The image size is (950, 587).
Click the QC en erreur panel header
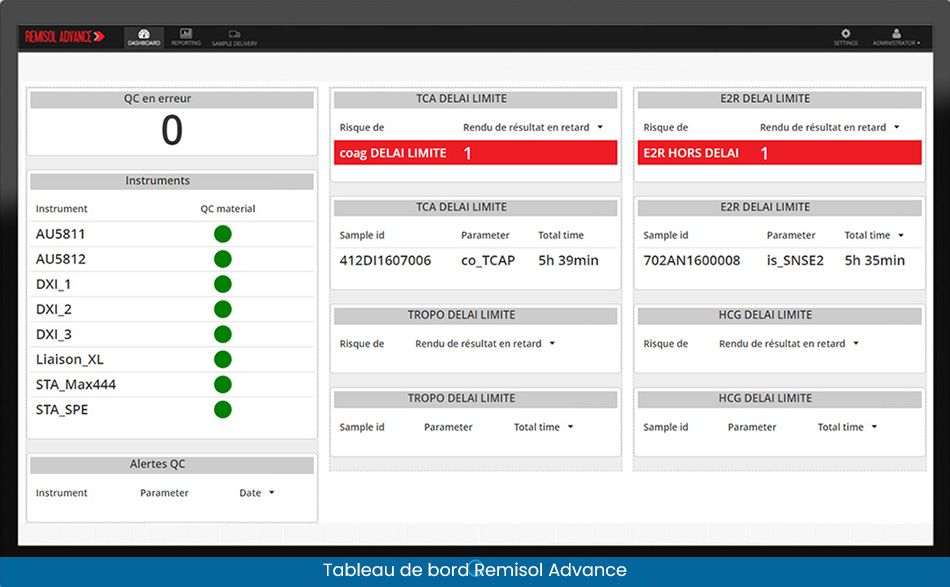[x=172, y=99]
